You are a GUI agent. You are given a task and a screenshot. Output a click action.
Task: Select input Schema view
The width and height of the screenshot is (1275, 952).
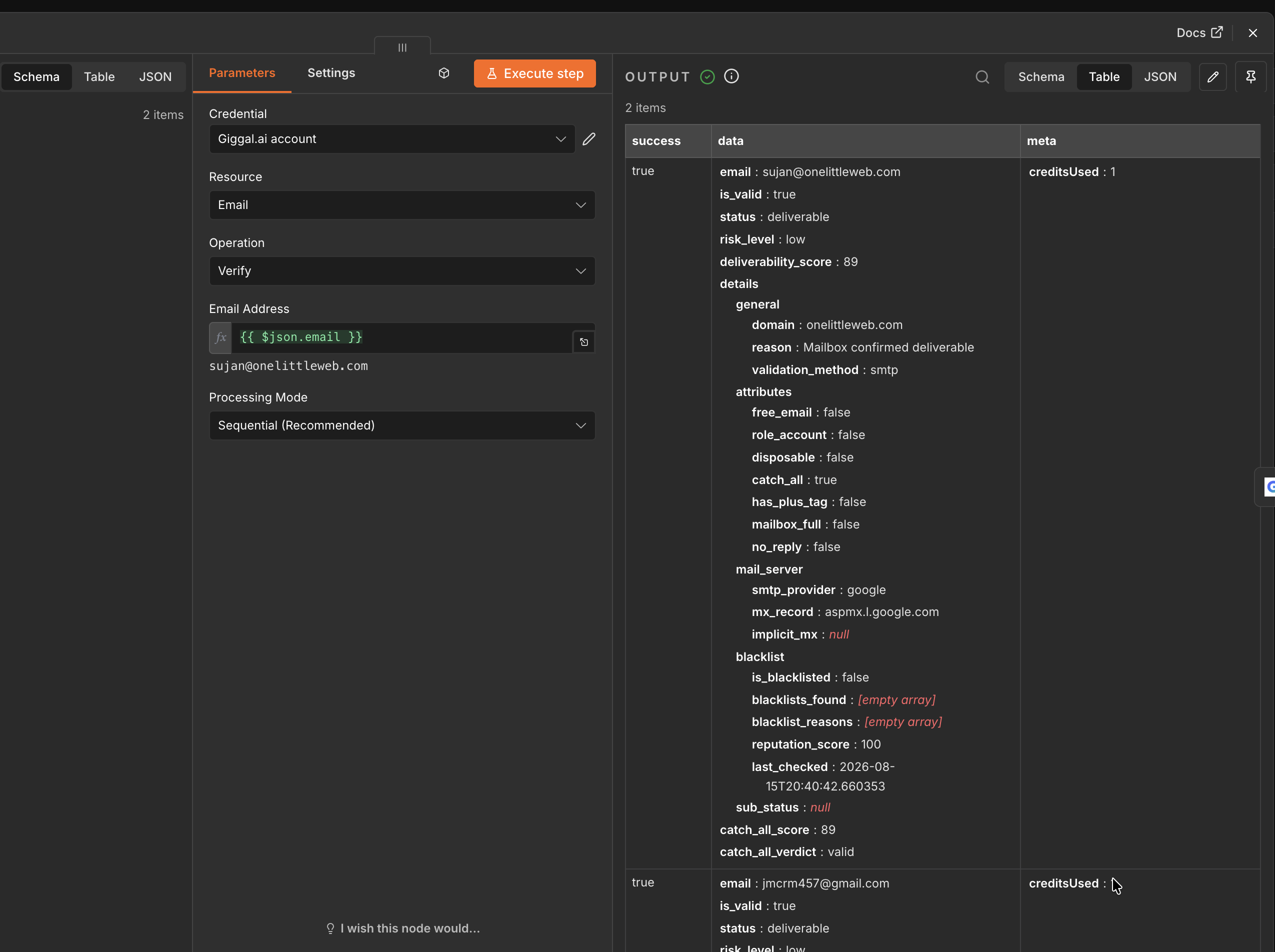pos(36,76)
